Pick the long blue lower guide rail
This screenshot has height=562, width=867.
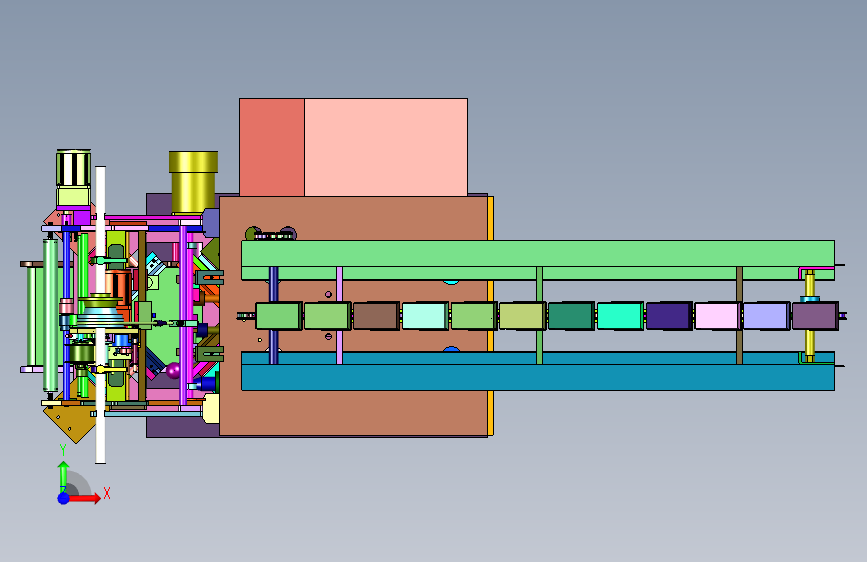tap(537, 371)
